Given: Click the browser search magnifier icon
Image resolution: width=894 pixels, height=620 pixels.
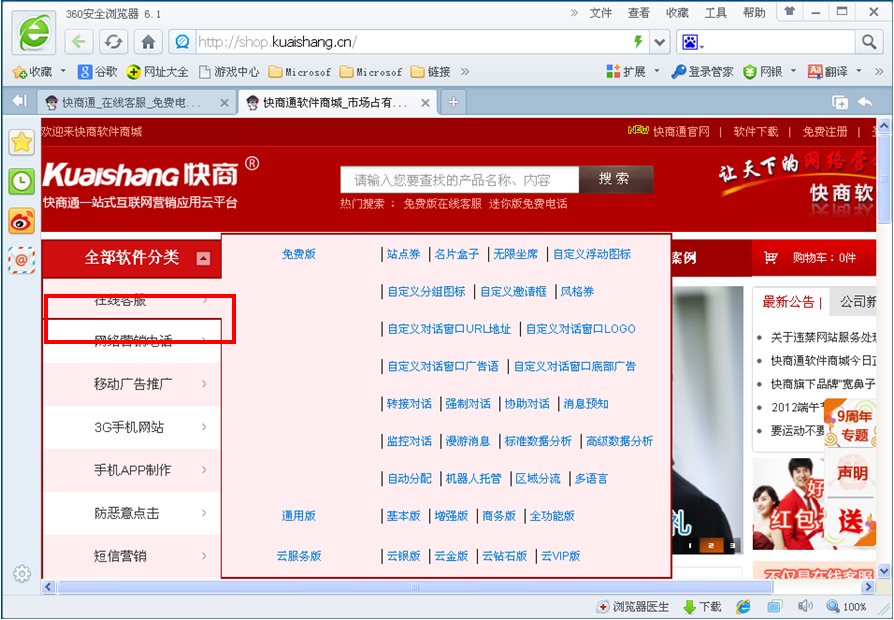Looking at the screenshot, I should tap(869, 42).
